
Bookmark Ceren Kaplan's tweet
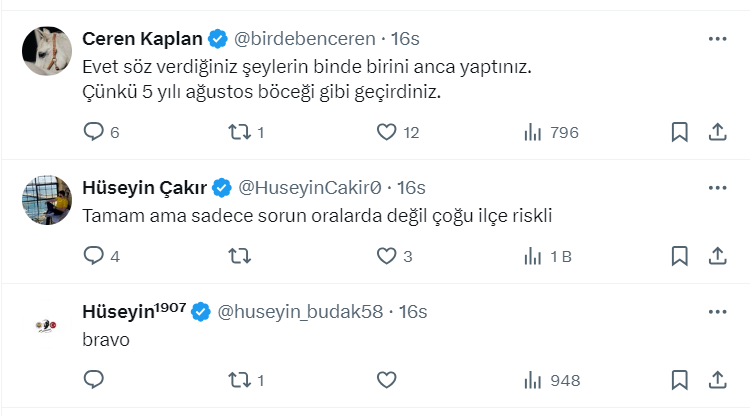point(679,132)
